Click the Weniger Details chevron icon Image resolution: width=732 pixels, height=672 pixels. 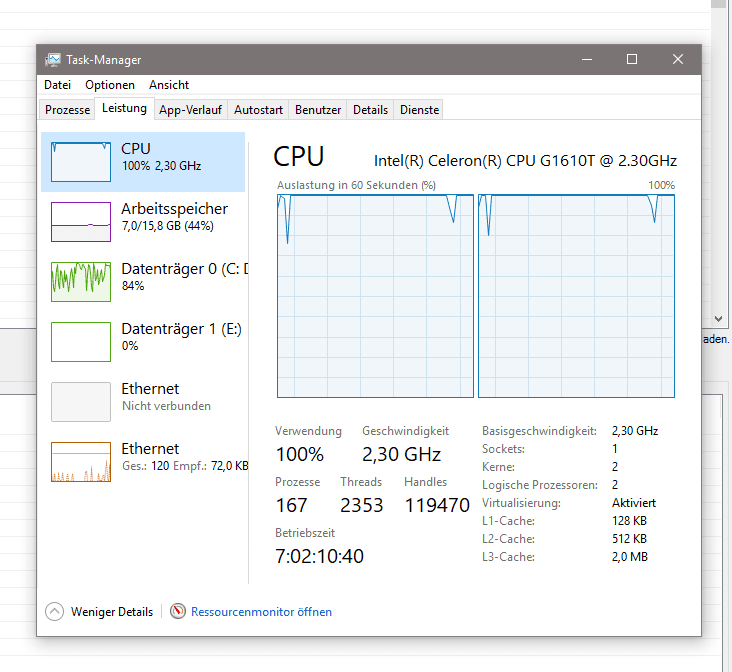(55, 612)
